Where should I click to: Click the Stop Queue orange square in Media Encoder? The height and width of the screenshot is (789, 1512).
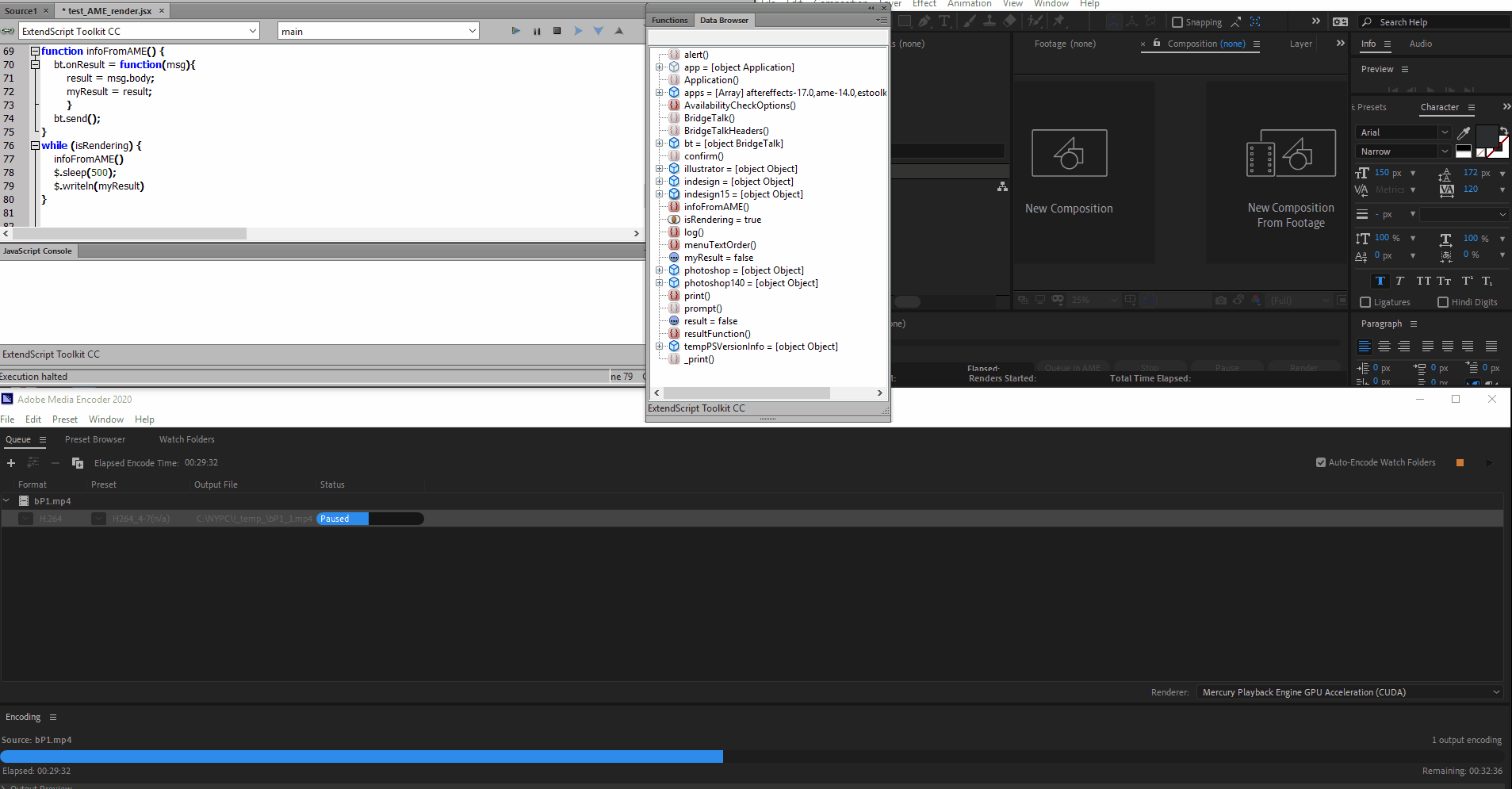click(x=1460, y=463)
